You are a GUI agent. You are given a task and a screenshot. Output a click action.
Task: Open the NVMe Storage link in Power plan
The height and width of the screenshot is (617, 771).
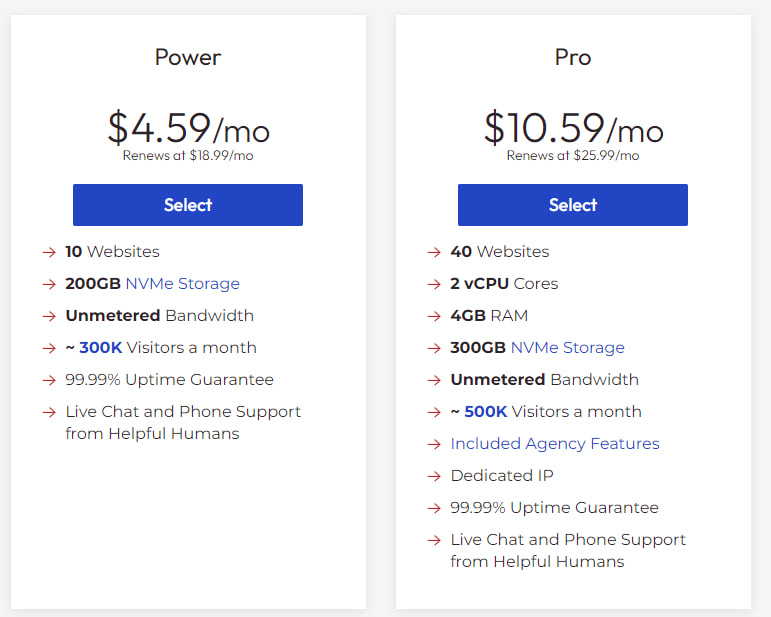point(182,284)
